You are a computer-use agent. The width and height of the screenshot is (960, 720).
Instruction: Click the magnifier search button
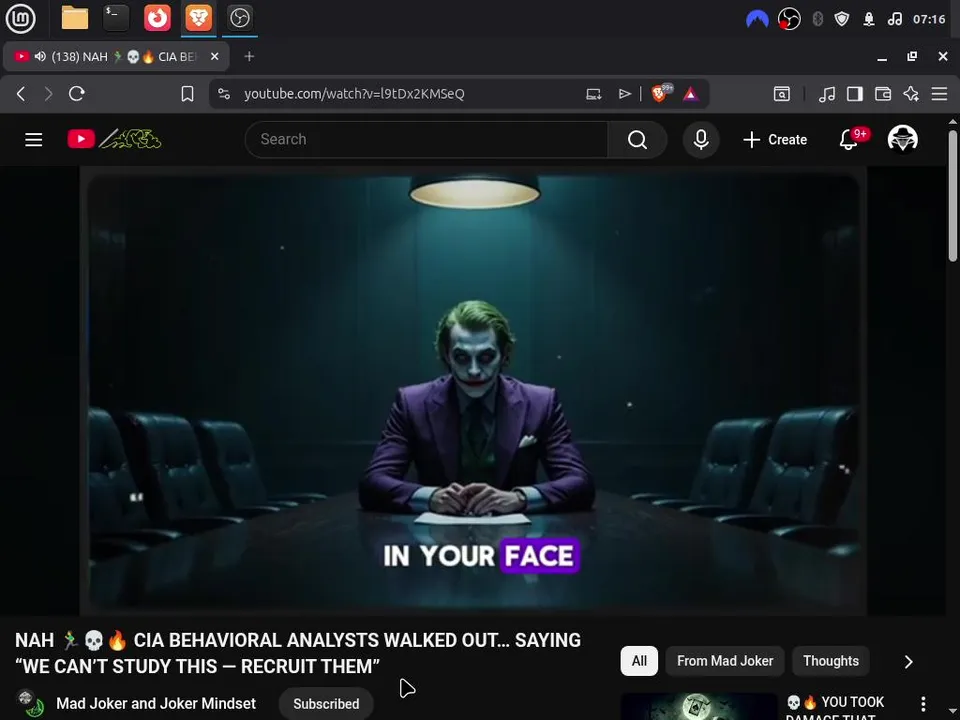637,140
